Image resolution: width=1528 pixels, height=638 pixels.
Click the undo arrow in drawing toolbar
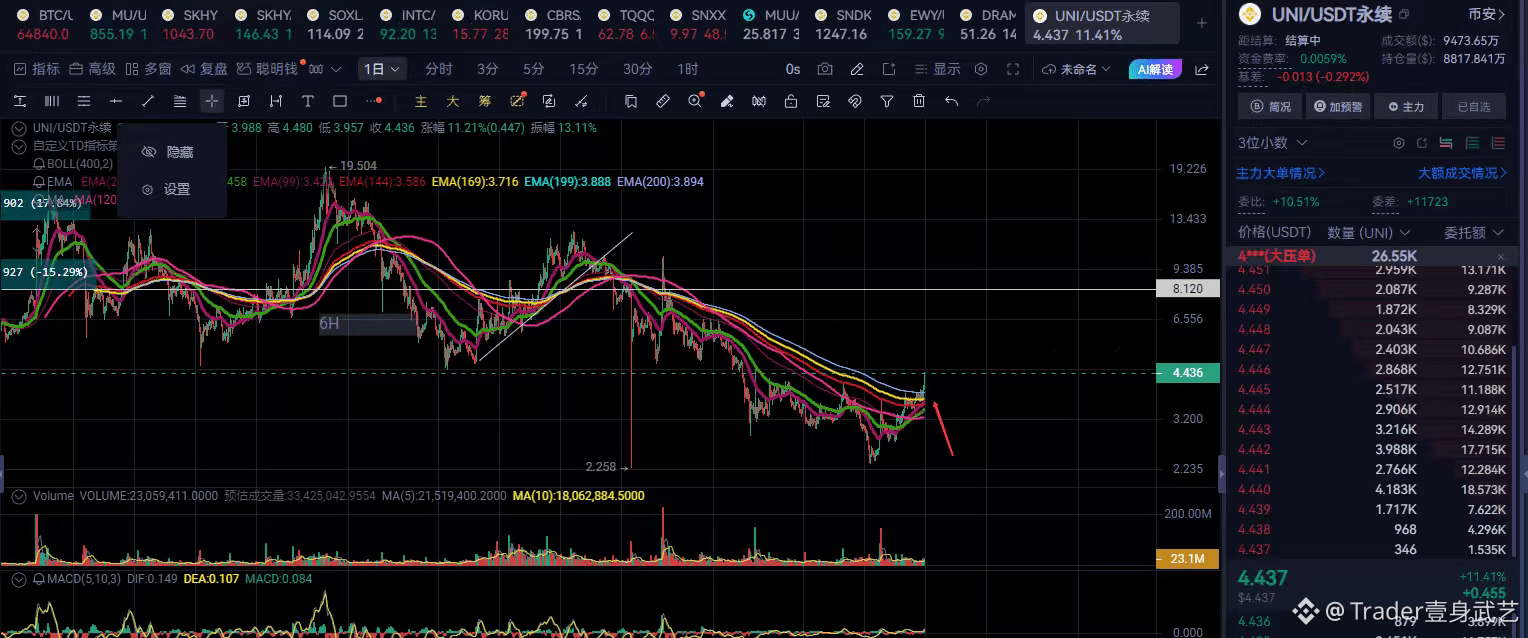point(951,101)
